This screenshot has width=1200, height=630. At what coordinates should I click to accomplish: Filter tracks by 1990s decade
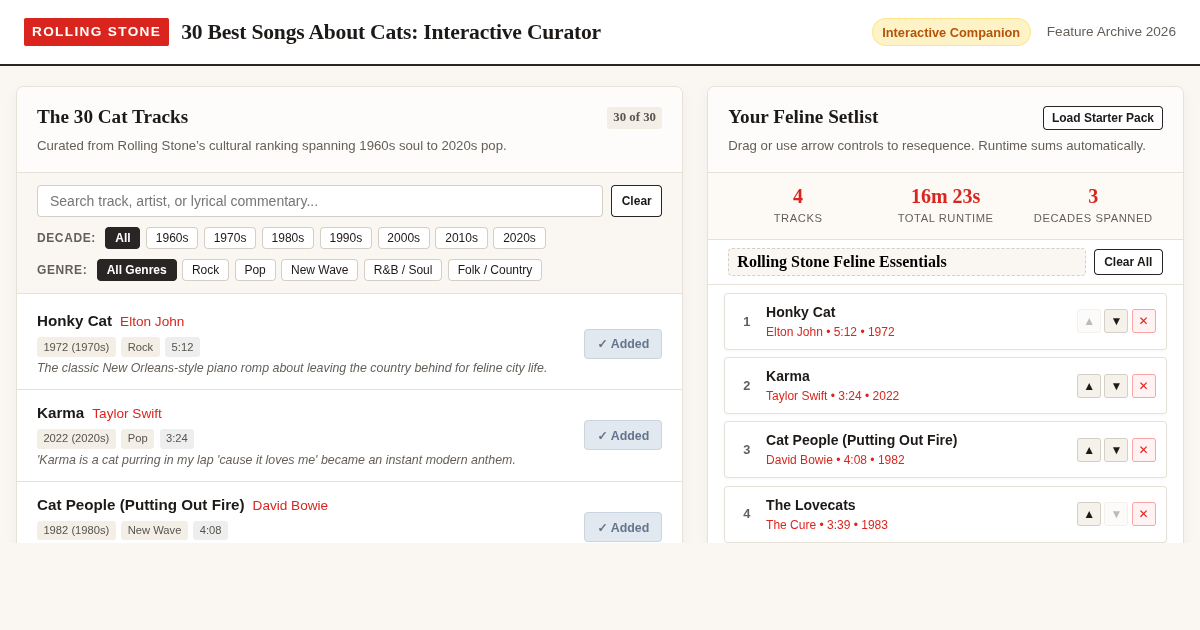[x=346, y=238]
